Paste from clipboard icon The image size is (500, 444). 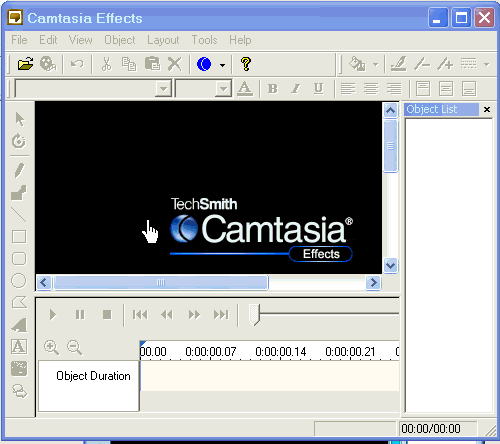tap(152, 63)
